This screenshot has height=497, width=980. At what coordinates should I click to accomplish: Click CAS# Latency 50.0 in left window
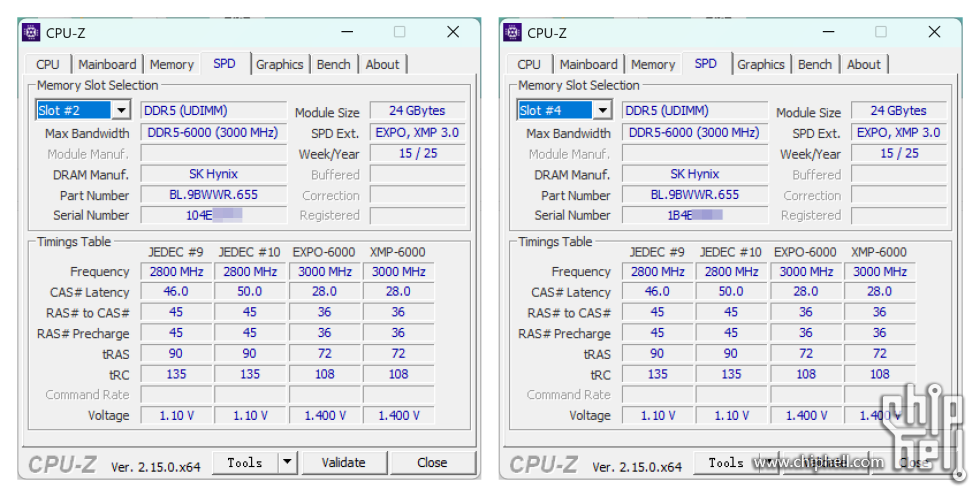pyautogui.click(x=250, y=291)
